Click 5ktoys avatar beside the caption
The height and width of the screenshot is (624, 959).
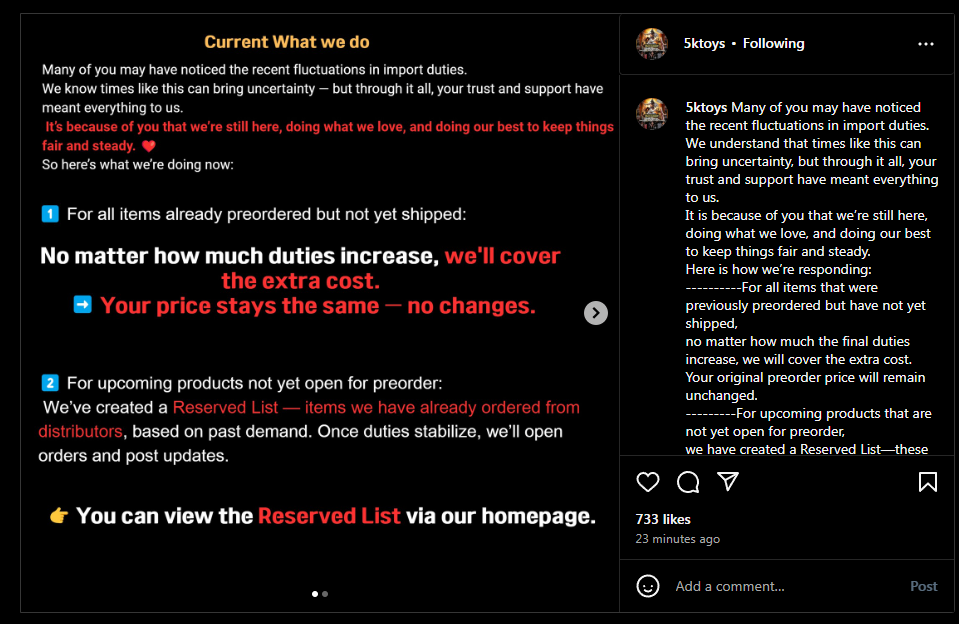pyautogui.click(x=652, y=113)
